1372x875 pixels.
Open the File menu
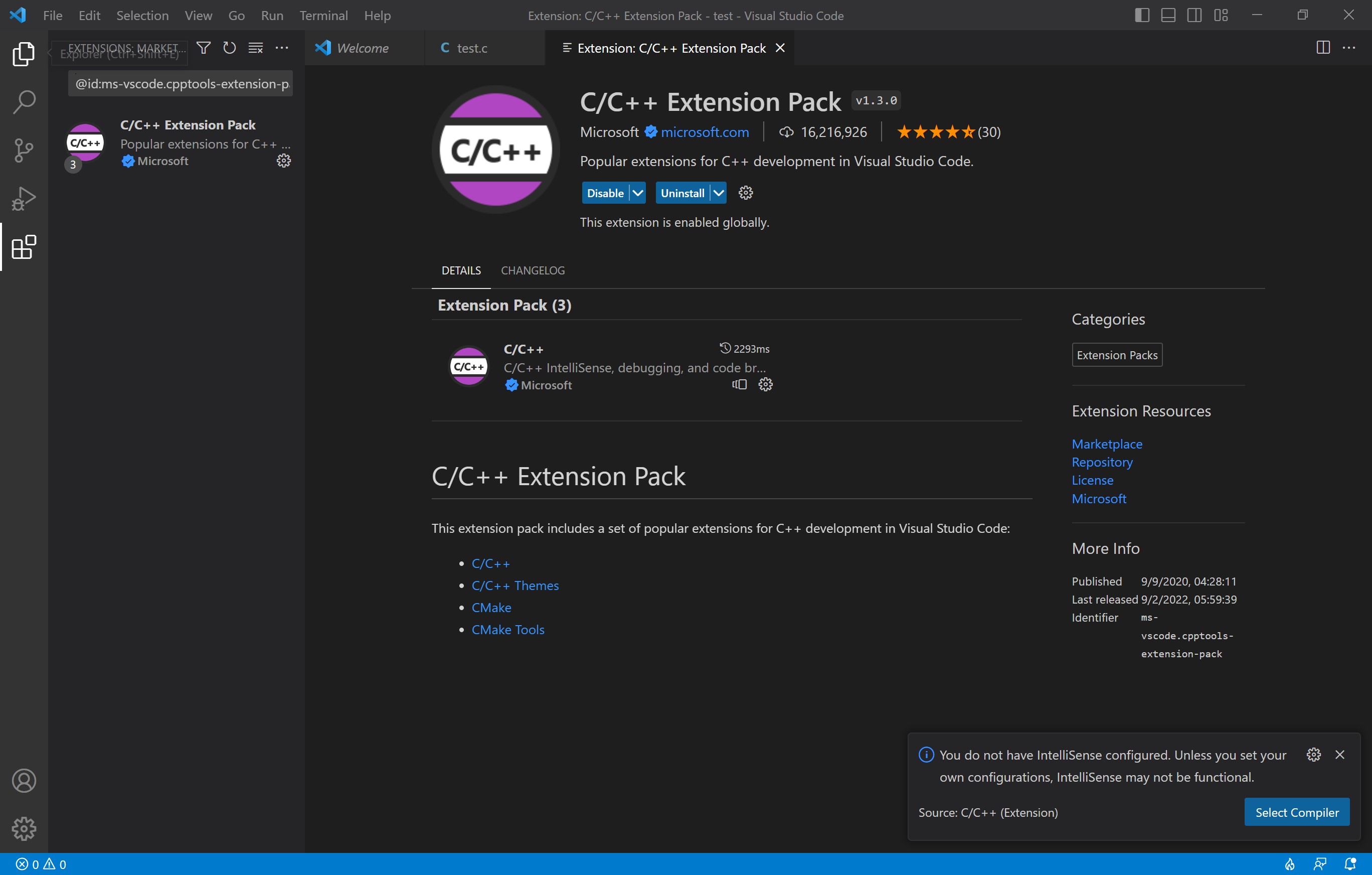coord(53,16)
